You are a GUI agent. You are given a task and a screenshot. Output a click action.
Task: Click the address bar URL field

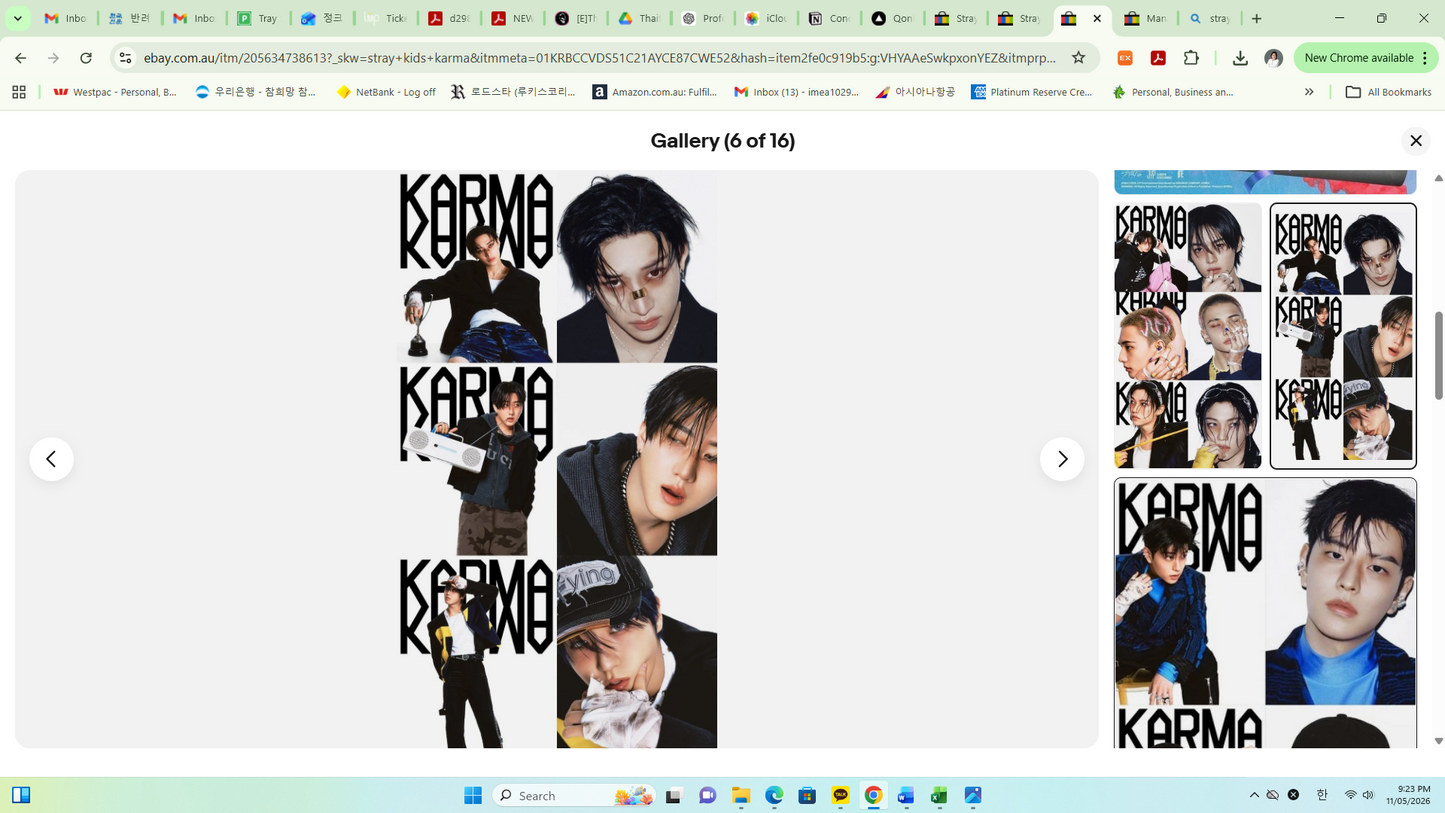click(600, 58)
